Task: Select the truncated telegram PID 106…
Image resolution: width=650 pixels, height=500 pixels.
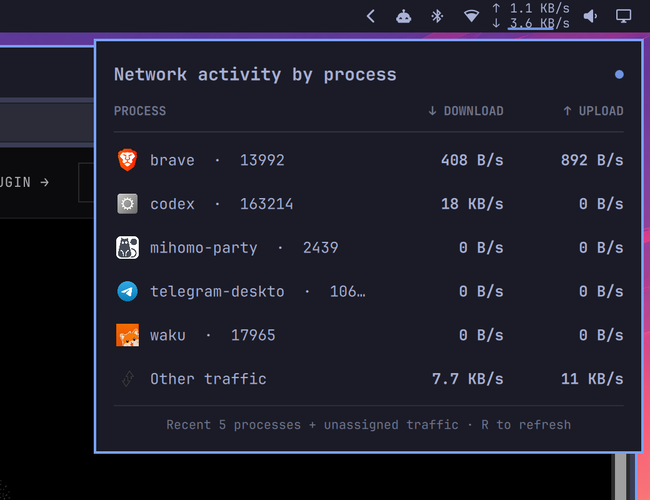Action: click(x=348, y=292)
